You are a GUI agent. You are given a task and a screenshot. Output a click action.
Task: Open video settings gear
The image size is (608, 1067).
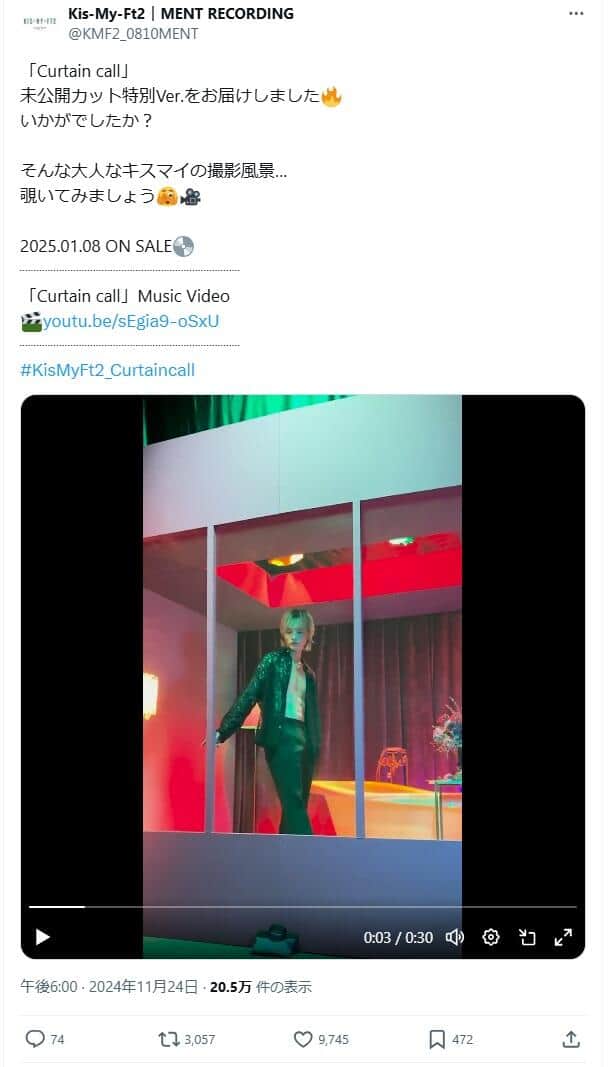pos(491,937)
